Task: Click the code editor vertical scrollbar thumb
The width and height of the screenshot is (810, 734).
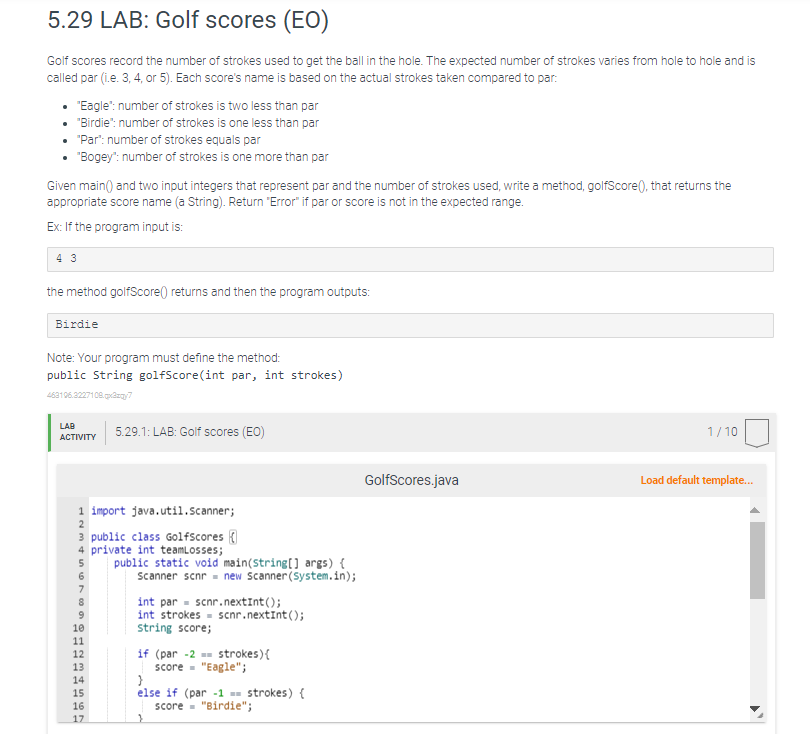Action: (757, 560)
